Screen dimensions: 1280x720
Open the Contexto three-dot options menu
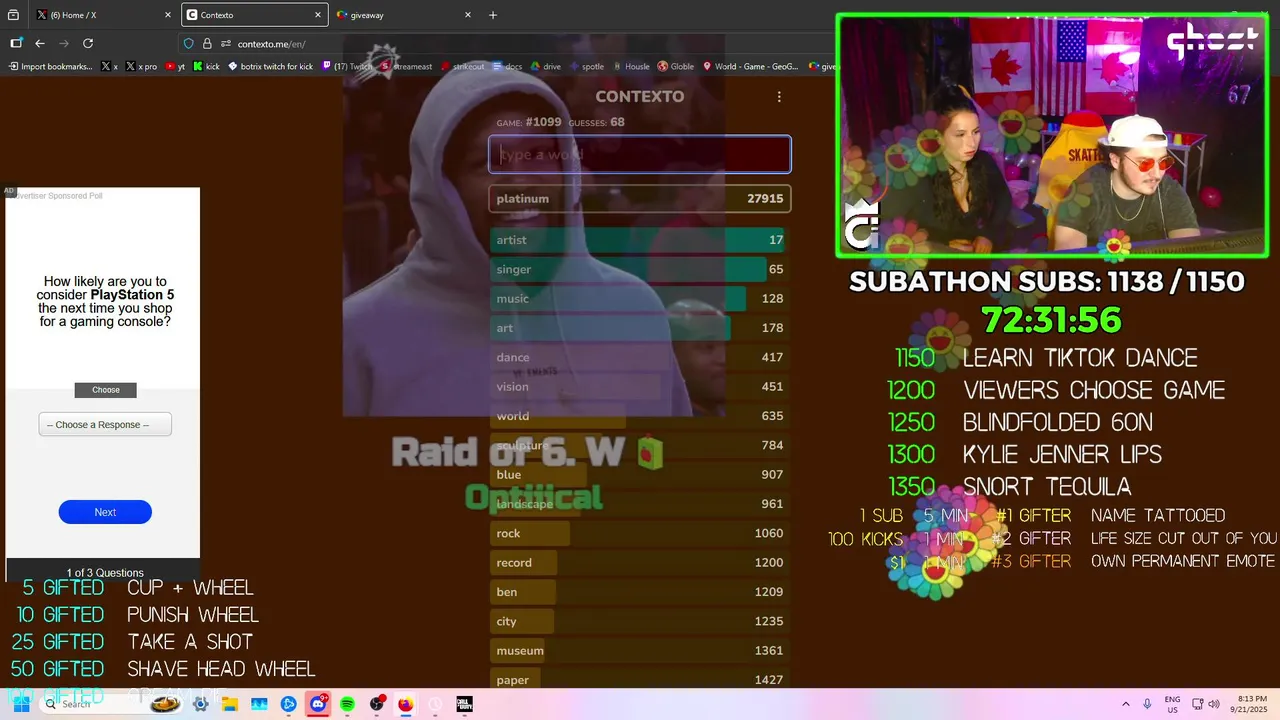point(779,97)
